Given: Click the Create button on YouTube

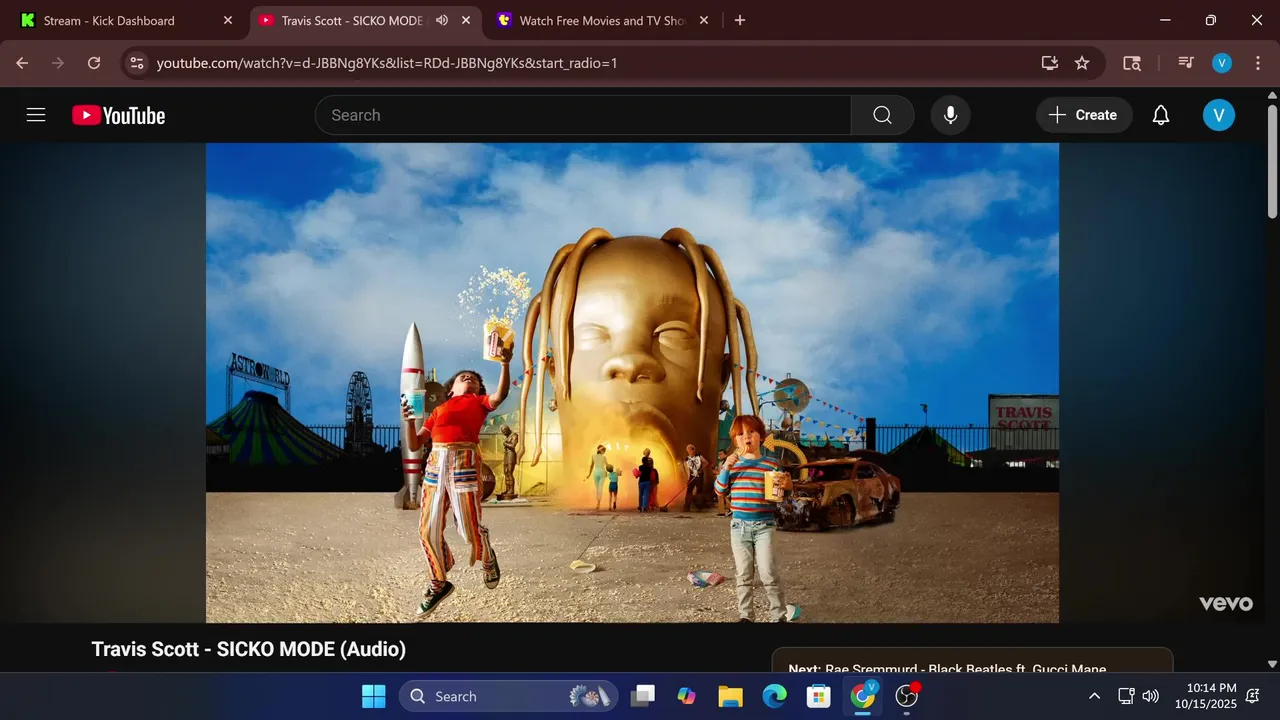Looking at the screenshot, I should click(1084, 115).
